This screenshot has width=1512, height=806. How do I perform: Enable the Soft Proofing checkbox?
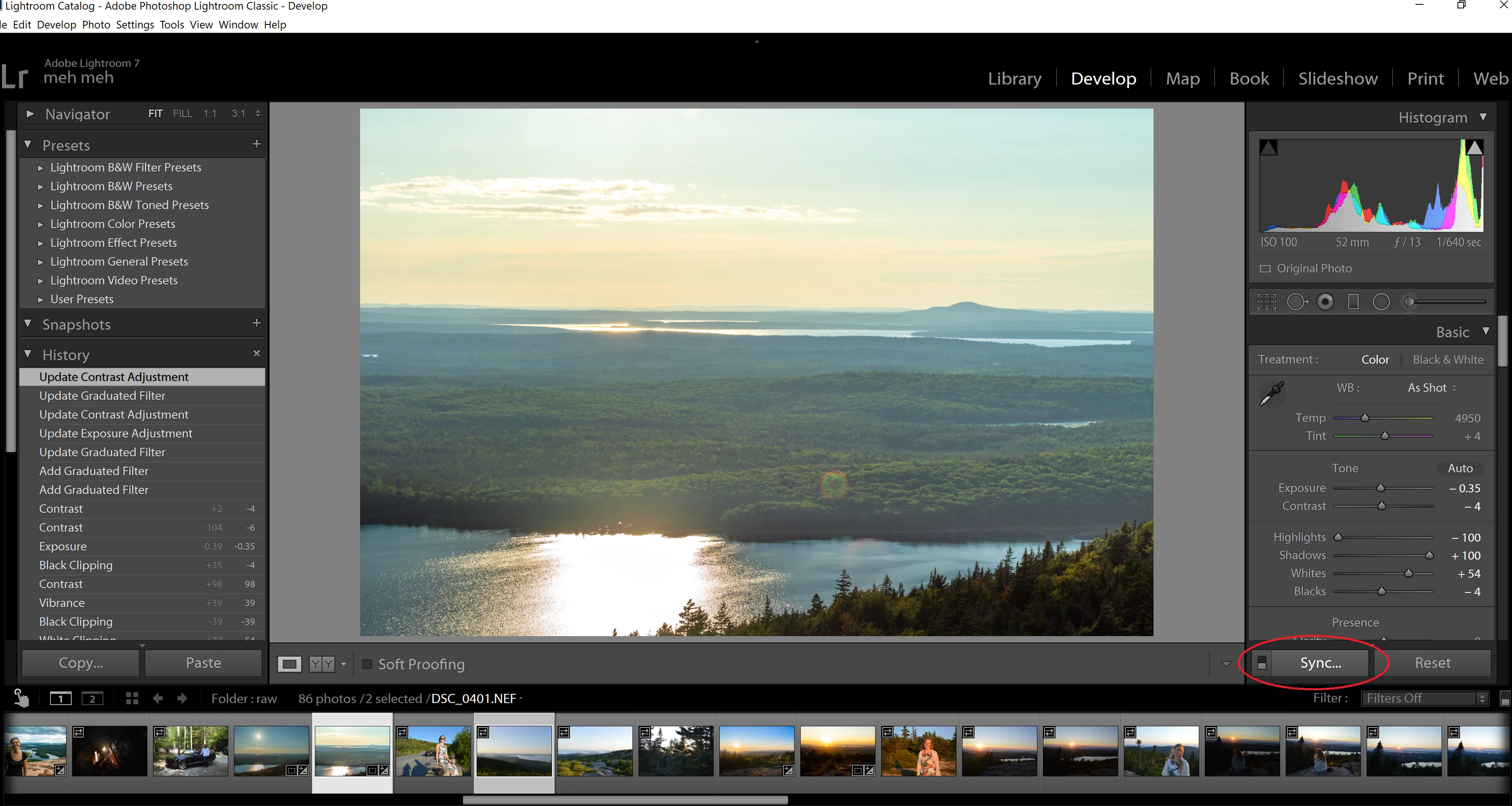coord(367,664)
